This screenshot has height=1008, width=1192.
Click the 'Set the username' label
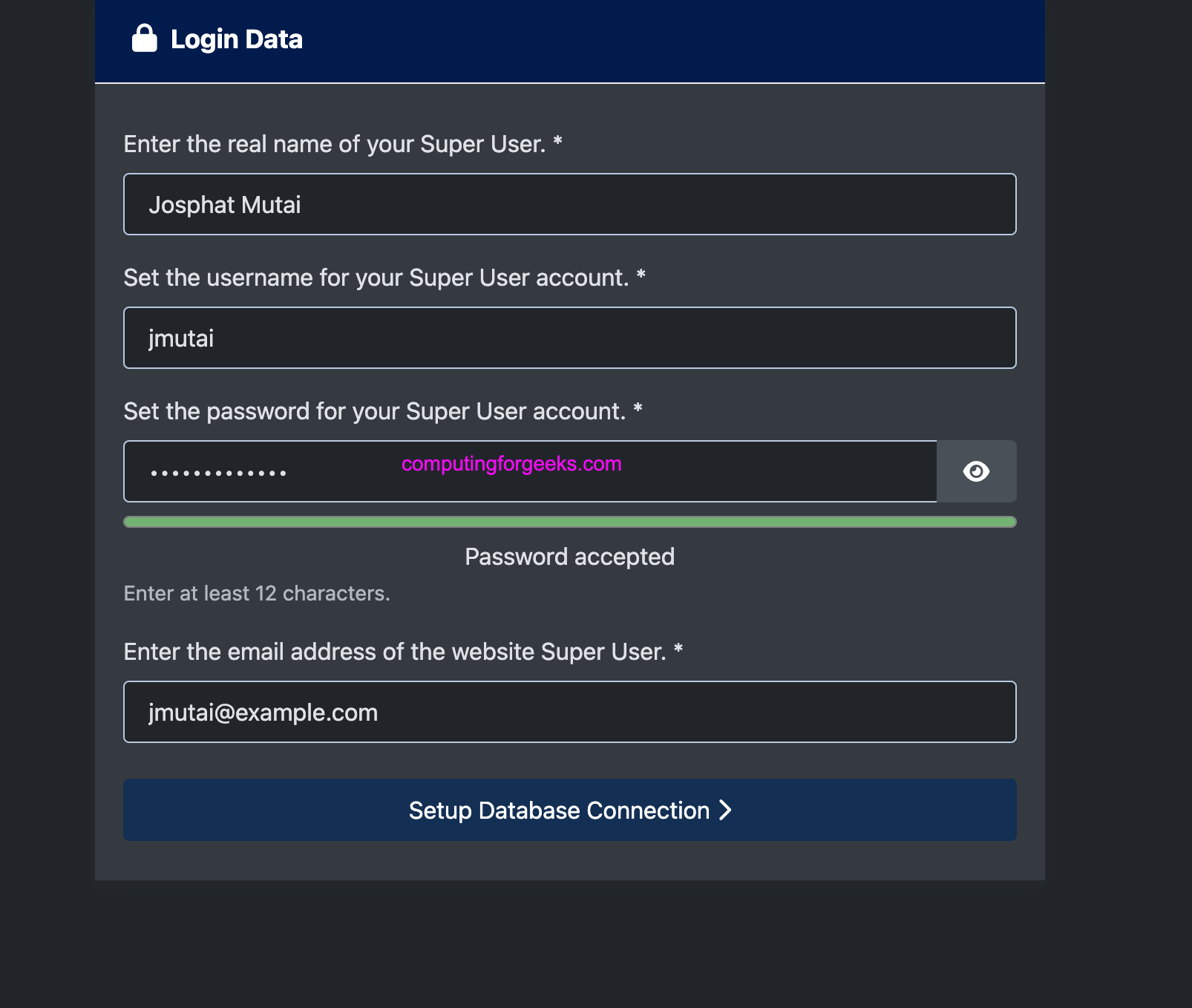[x=376, y=278]
